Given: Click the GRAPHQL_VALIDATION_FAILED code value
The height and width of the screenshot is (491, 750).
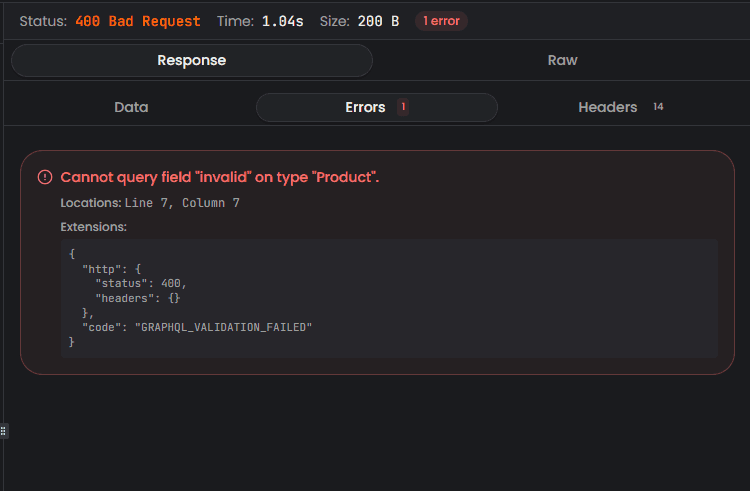Looking at the screenshot, I should [223, 327].
